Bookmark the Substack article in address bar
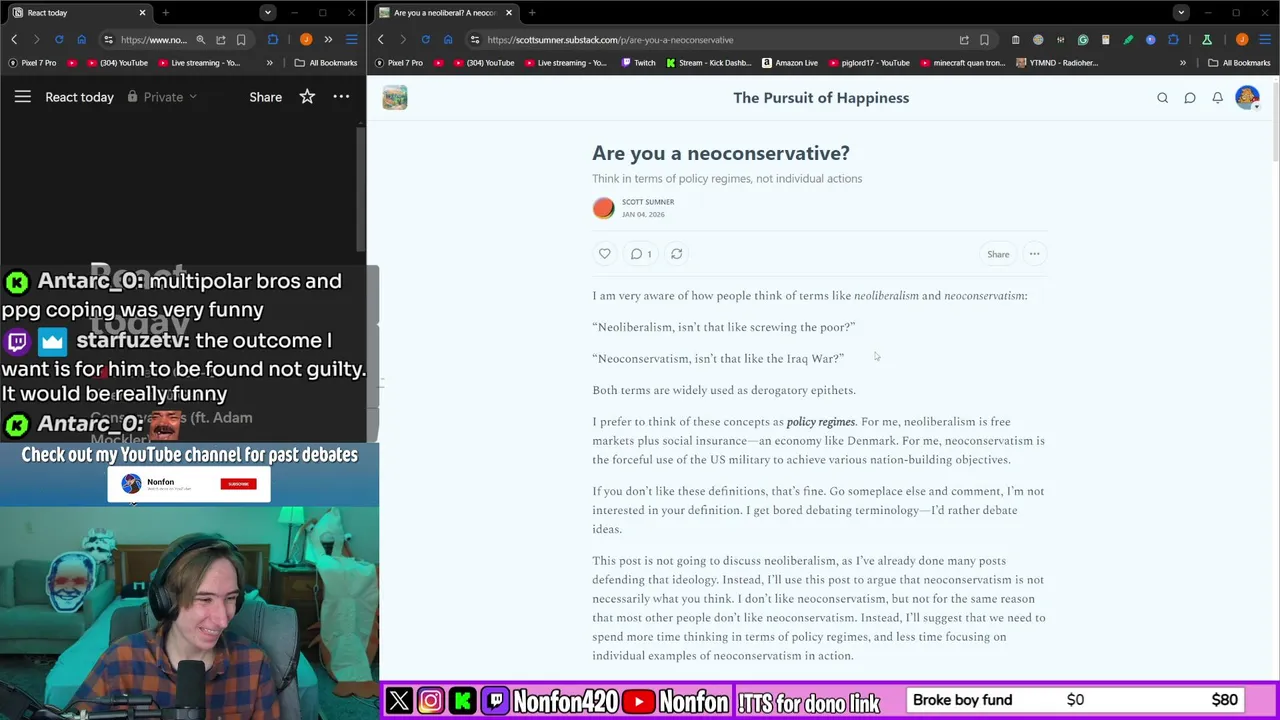The height and width of the screenshot is (720, 1280). tap(984, 40)
